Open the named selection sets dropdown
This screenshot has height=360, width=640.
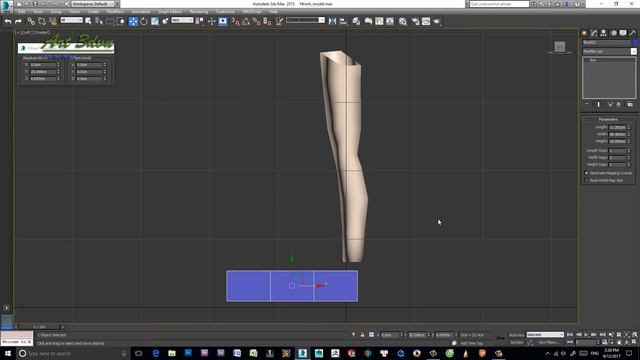(x=305, y=20)
